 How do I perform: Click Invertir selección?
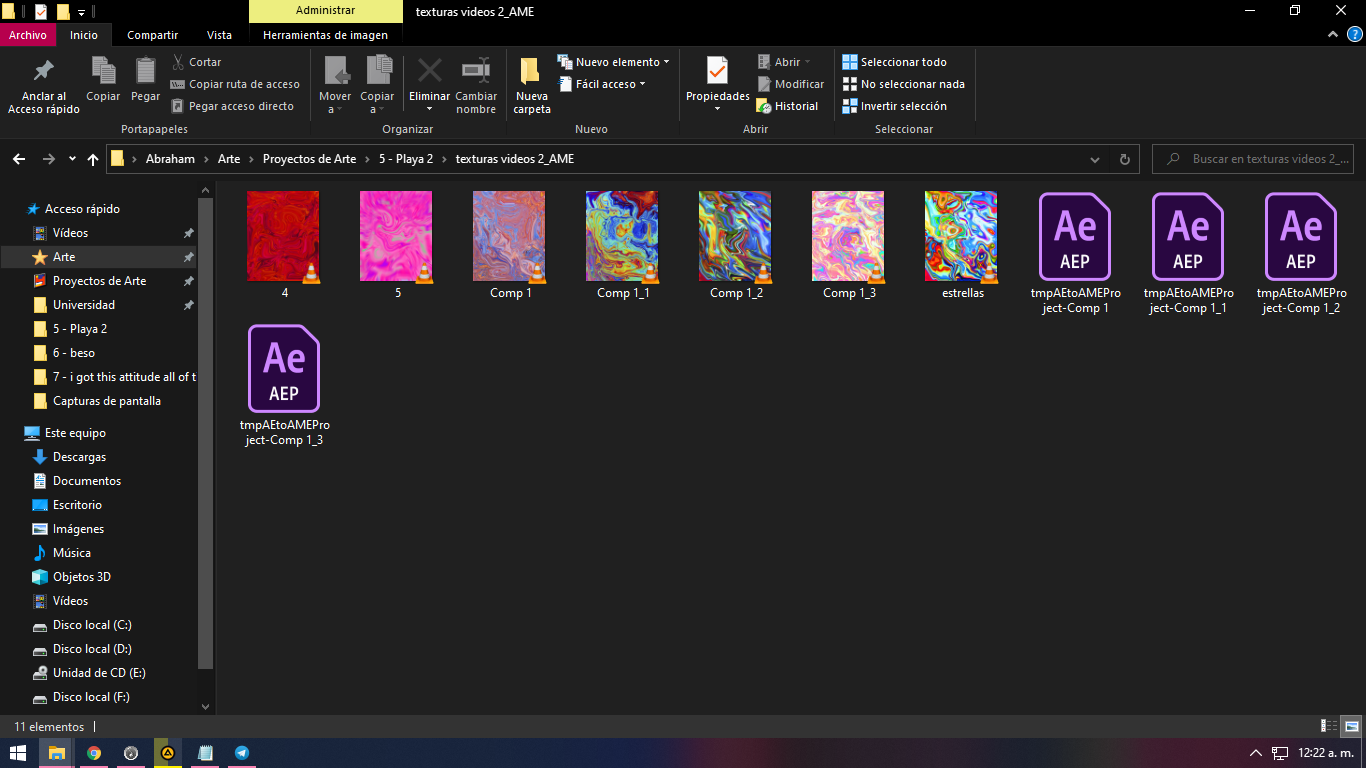coord(895,106)
